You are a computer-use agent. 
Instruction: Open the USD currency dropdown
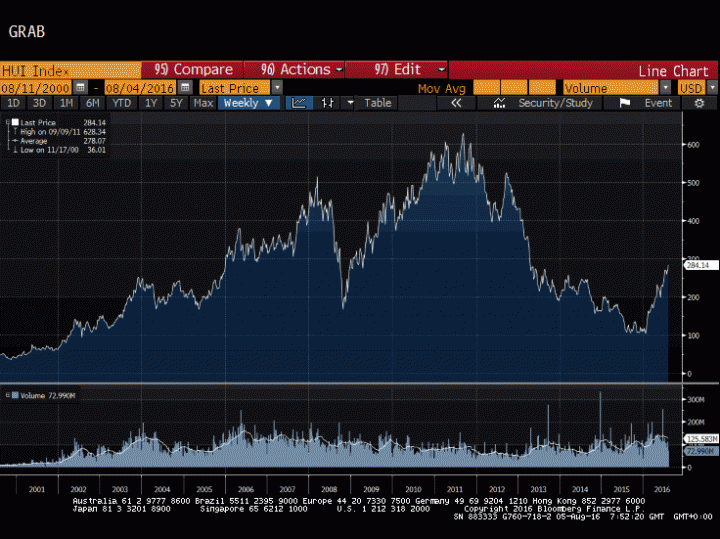click(712, 88)
